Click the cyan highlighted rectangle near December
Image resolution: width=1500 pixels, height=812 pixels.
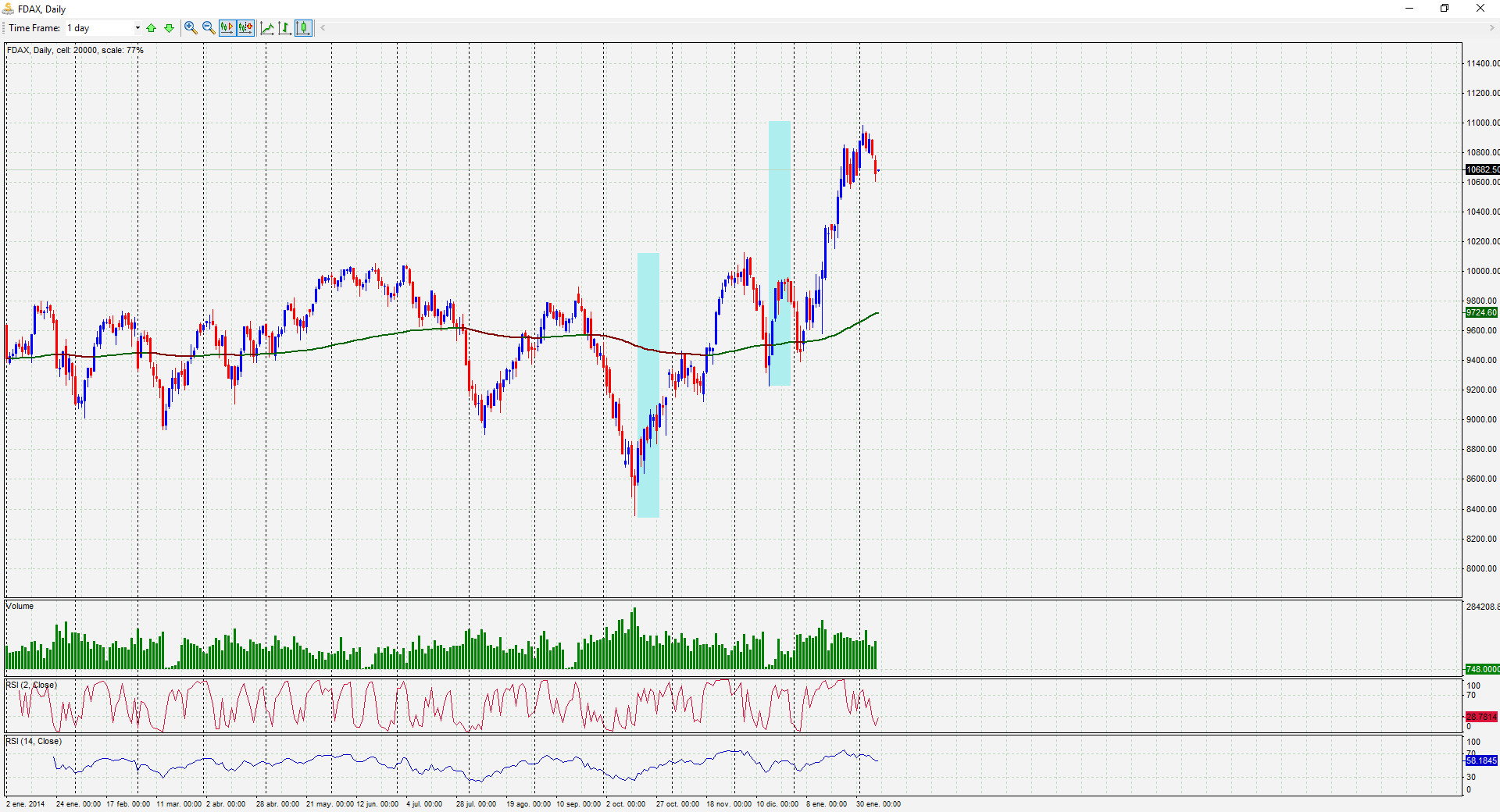(x=780, y=253)
